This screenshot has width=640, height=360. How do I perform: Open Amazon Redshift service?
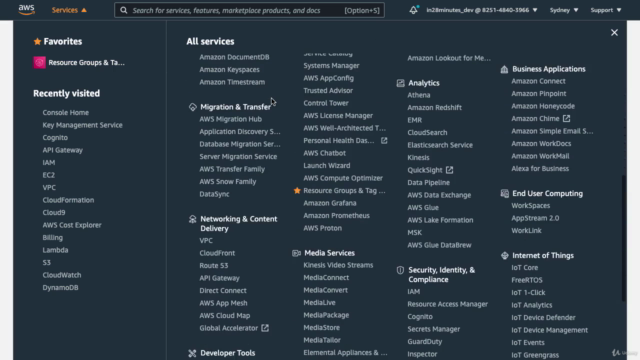[x=434, y=107]
